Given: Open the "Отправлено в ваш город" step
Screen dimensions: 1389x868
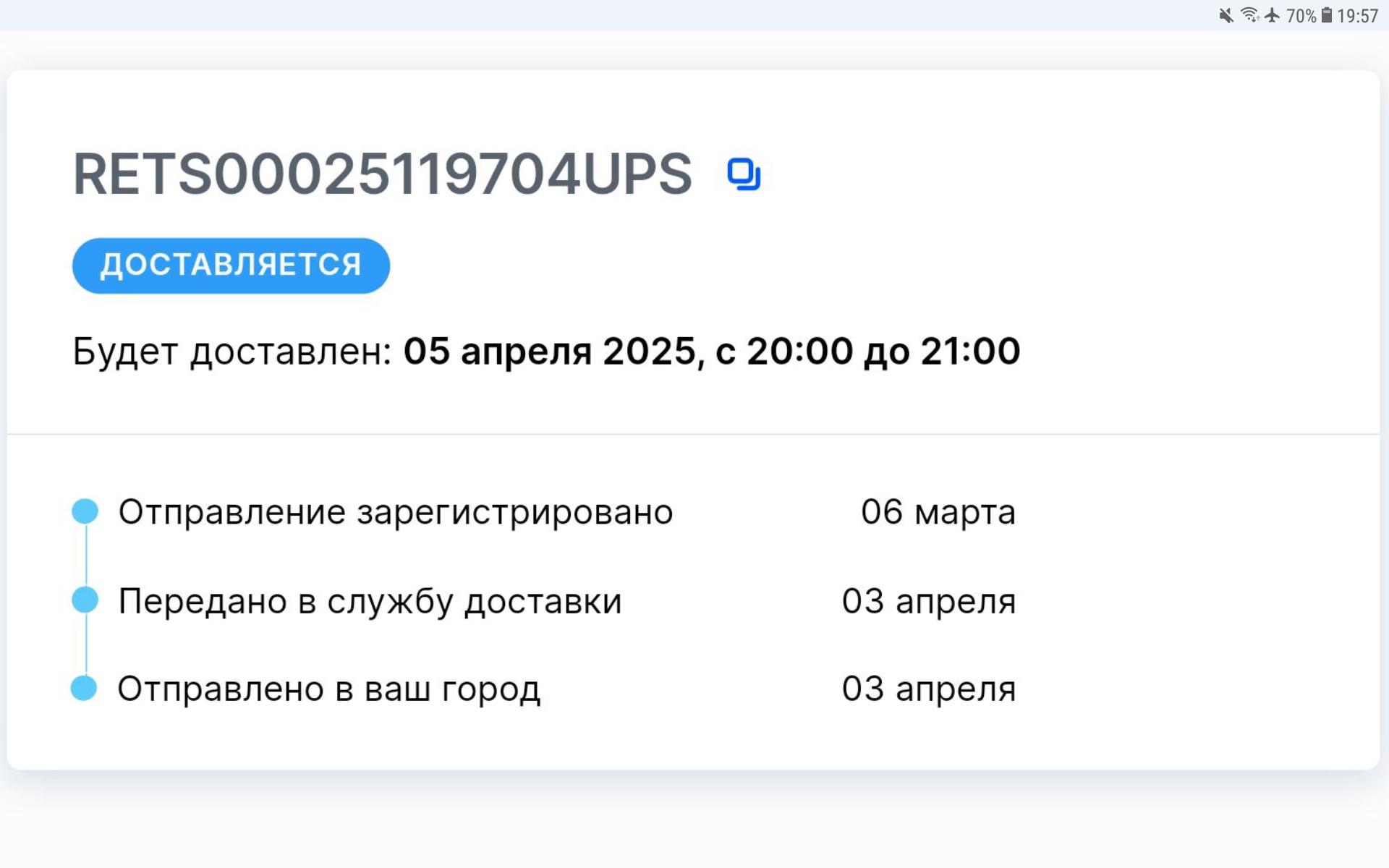Looking at the screenshot, I should [329, 689].
